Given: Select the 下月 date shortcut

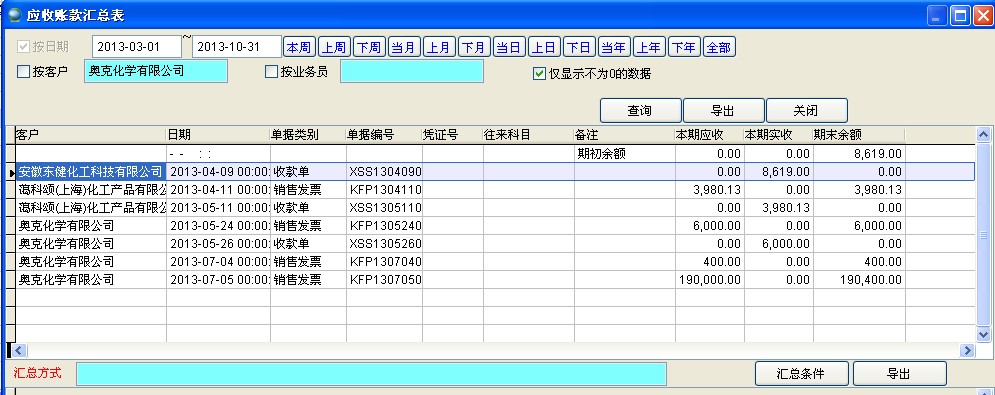Looking at the screenshot, I should coord(473,47).
